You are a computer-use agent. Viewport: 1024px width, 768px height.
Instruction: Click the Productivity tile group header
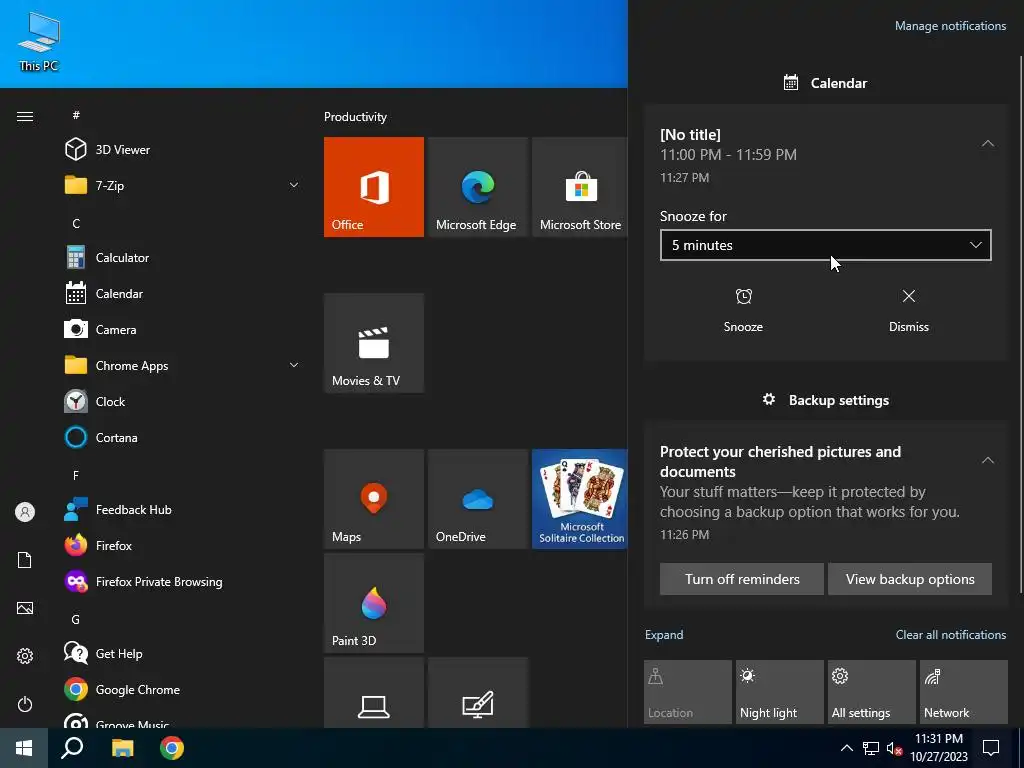355,117
